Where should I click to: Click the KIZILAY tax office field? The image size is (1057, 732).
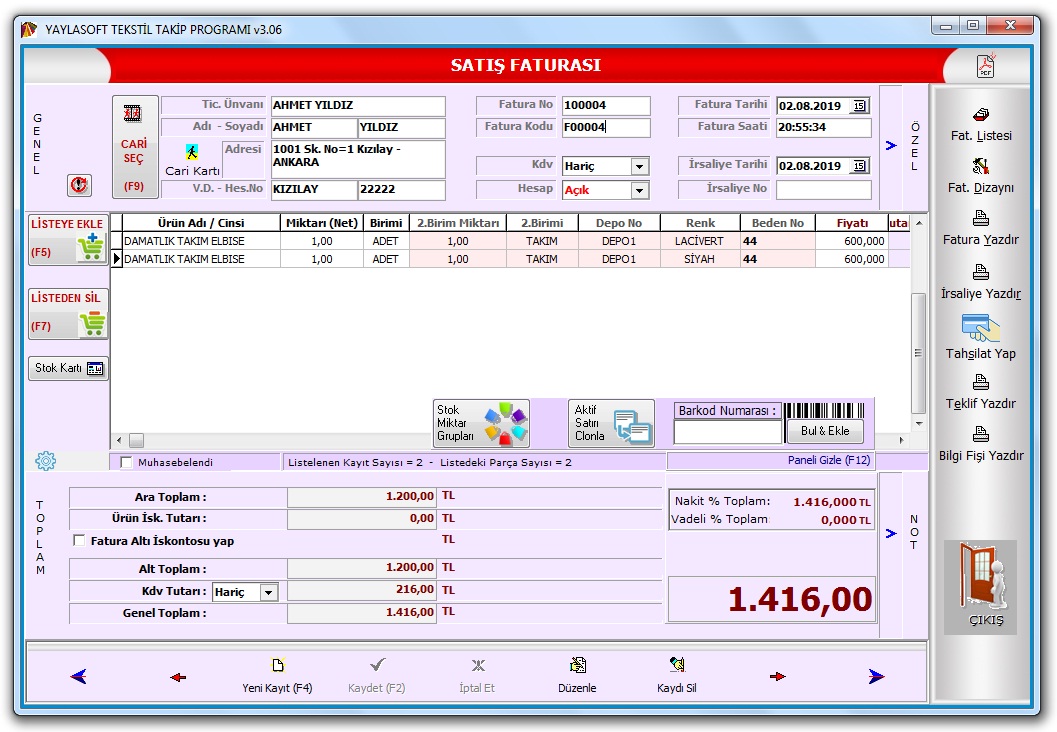click(313, 189)
